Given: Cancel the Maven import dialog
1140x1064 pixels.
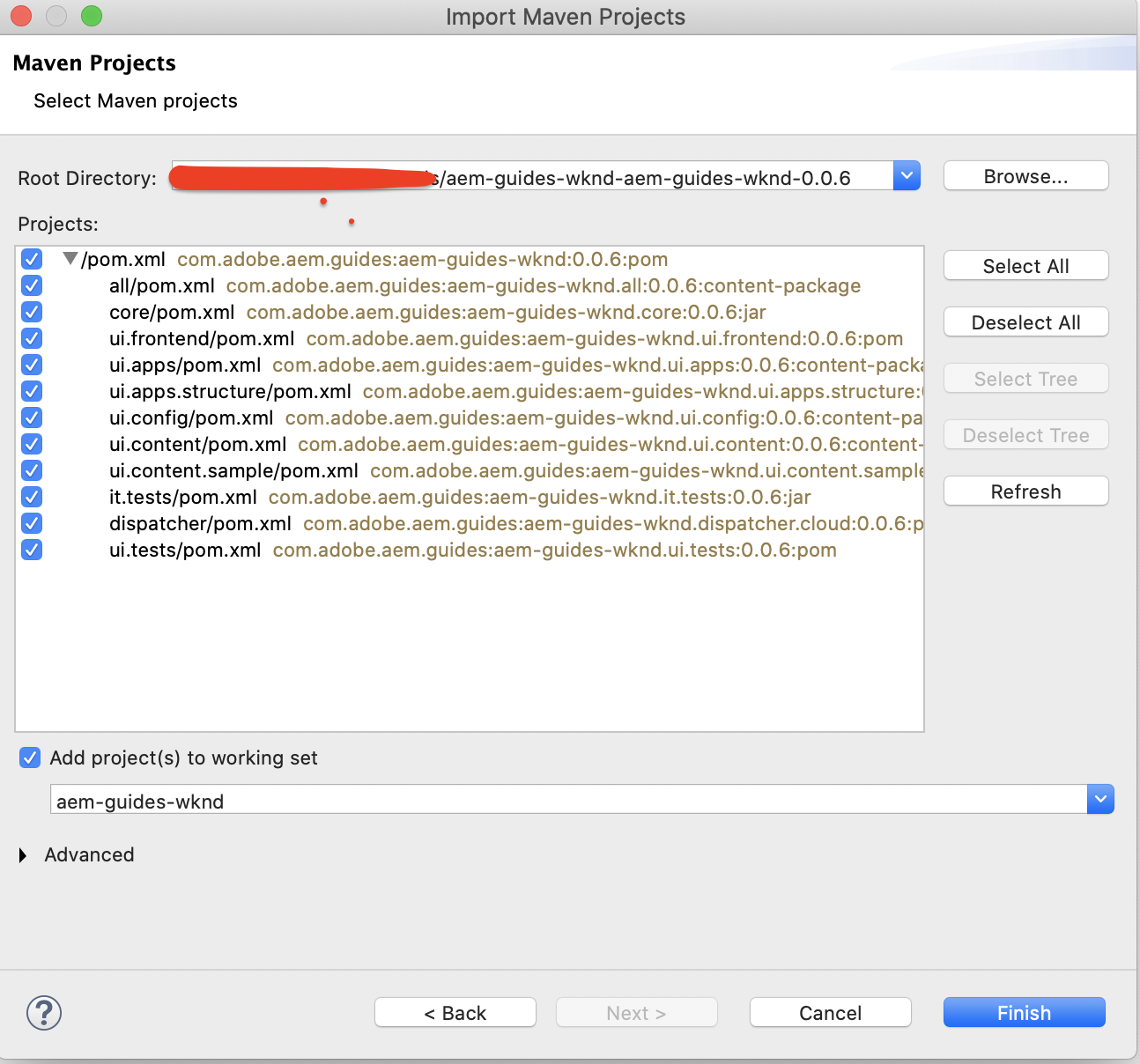Looking at the screenshot, I should (829, 1012).
